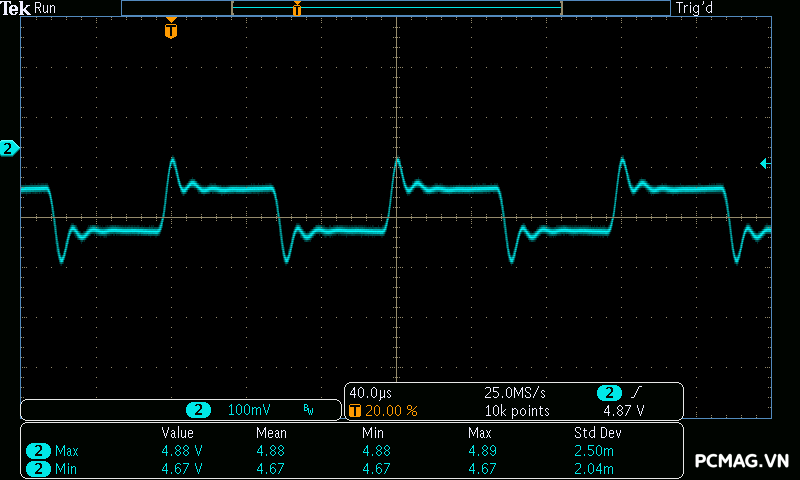Viewport: 800px width, 480px height.
Task: Click the trigger source channel 2 badge
Action: coord(609,393)
